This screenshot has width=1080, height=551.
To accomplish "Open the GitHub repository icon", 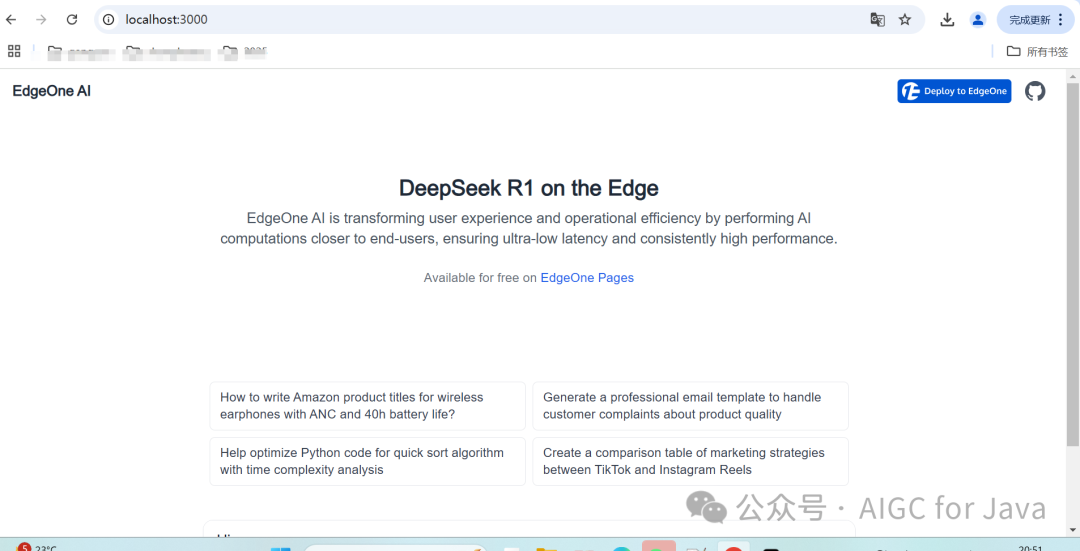I will point(1035,91).
